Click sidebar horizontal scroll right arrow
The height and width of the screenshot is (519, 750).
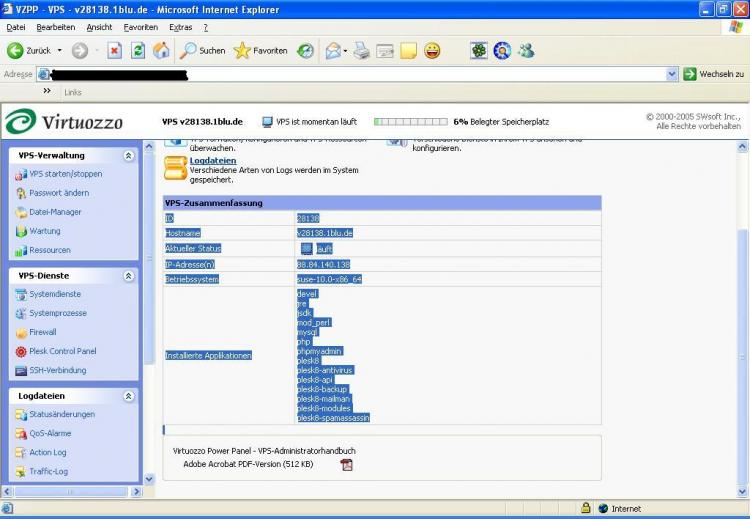tap(136, 491)
